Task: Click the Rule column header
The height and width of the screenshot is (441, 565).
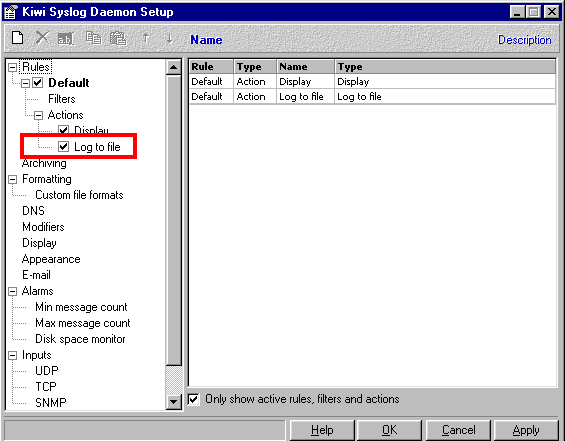Action: point(211,67)
